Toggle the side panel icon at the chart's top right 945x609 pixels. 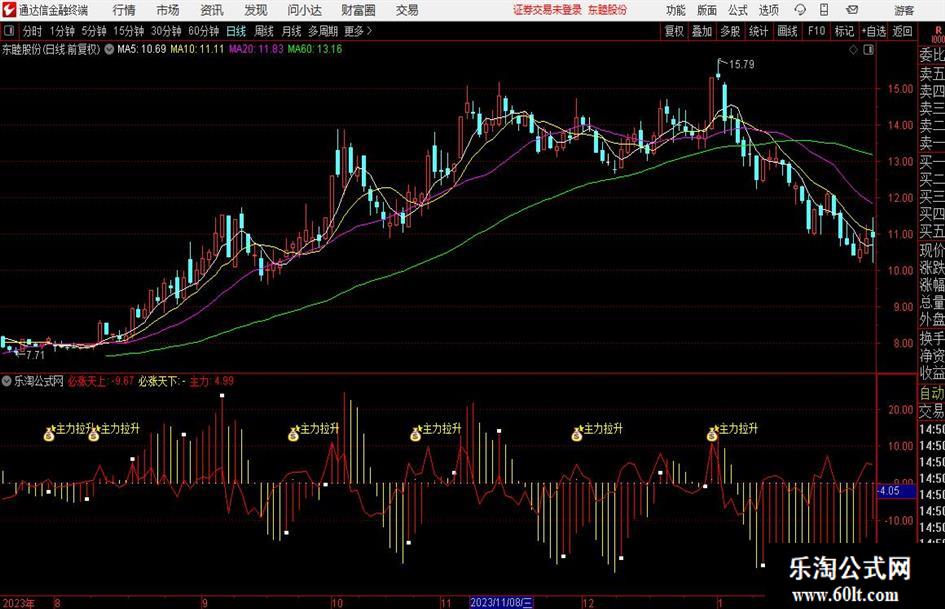[x=868, y=50]
